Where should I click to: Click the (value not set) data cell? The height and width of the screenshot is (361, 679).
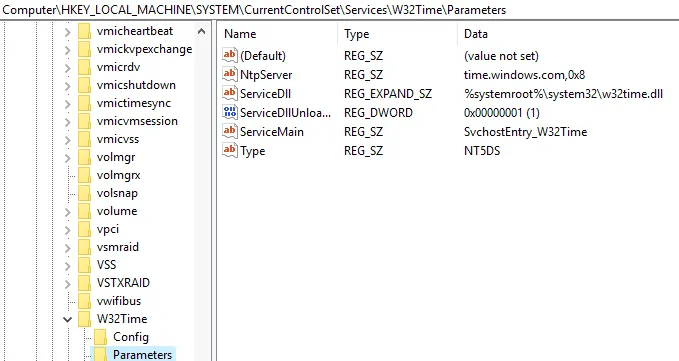coord(501,56)
